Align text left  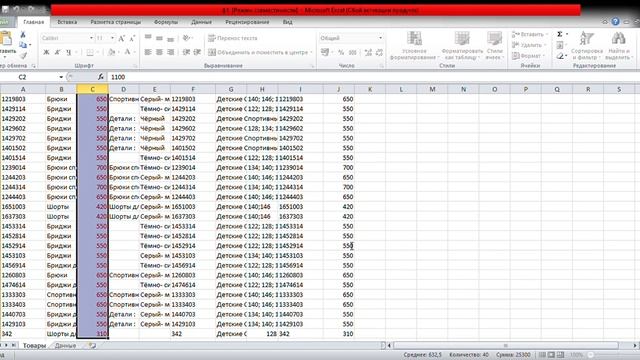pos(148,52)
